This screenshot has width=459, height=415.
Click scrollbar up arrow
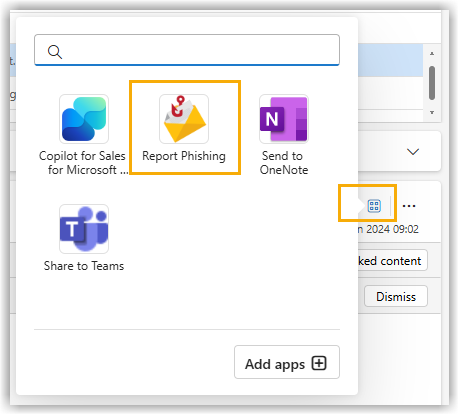coord(432,54)
